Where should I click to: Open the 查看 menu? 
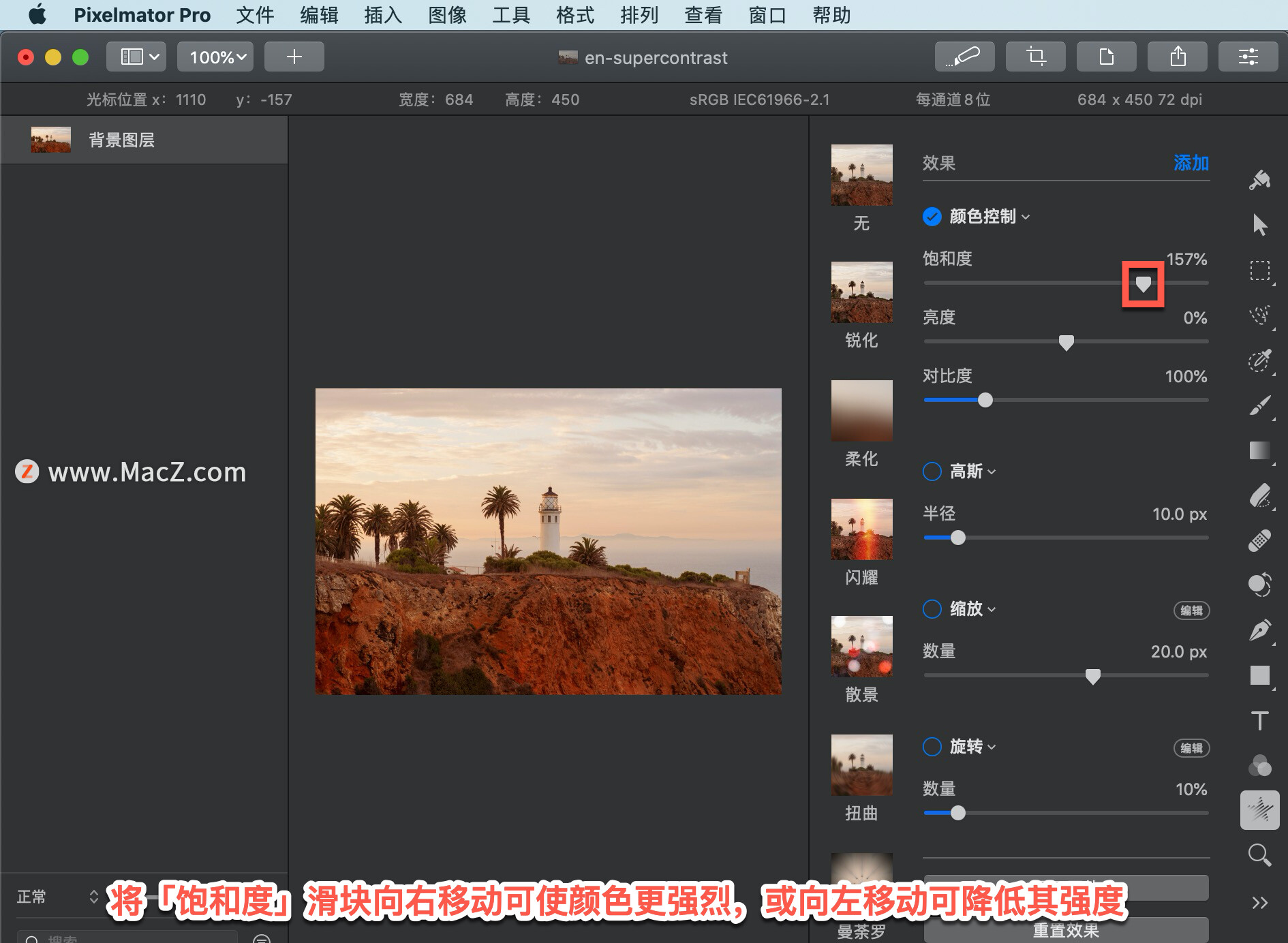(x=703, y=14)
